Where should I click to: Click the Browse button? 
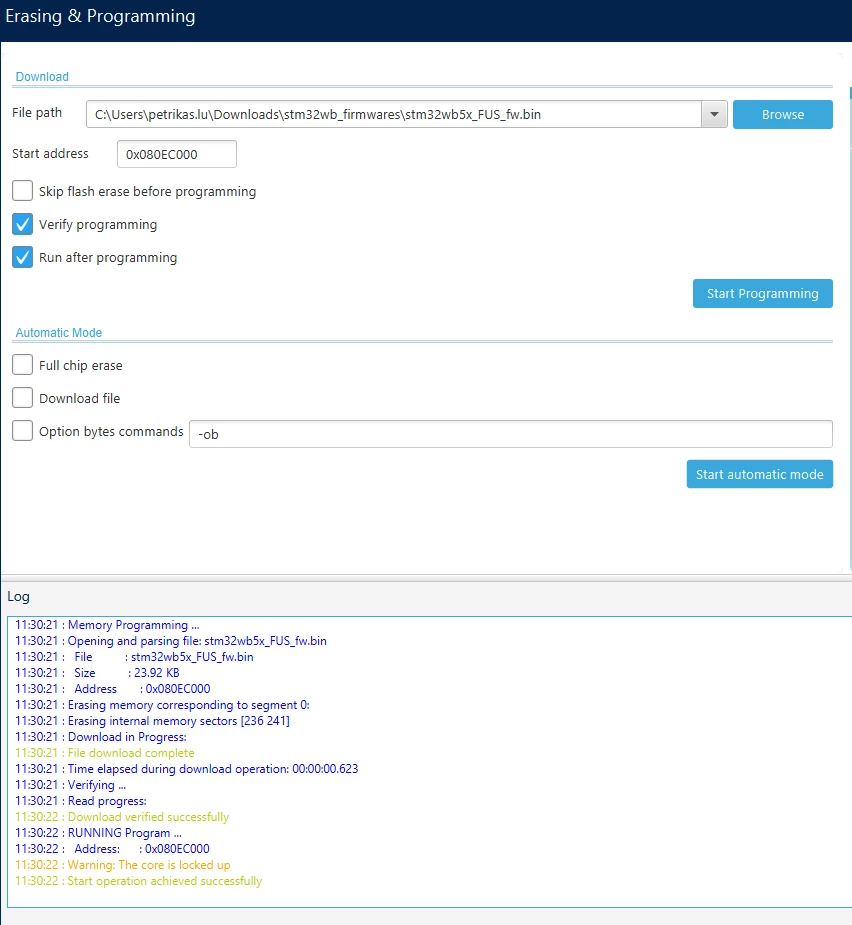(782, 114)
